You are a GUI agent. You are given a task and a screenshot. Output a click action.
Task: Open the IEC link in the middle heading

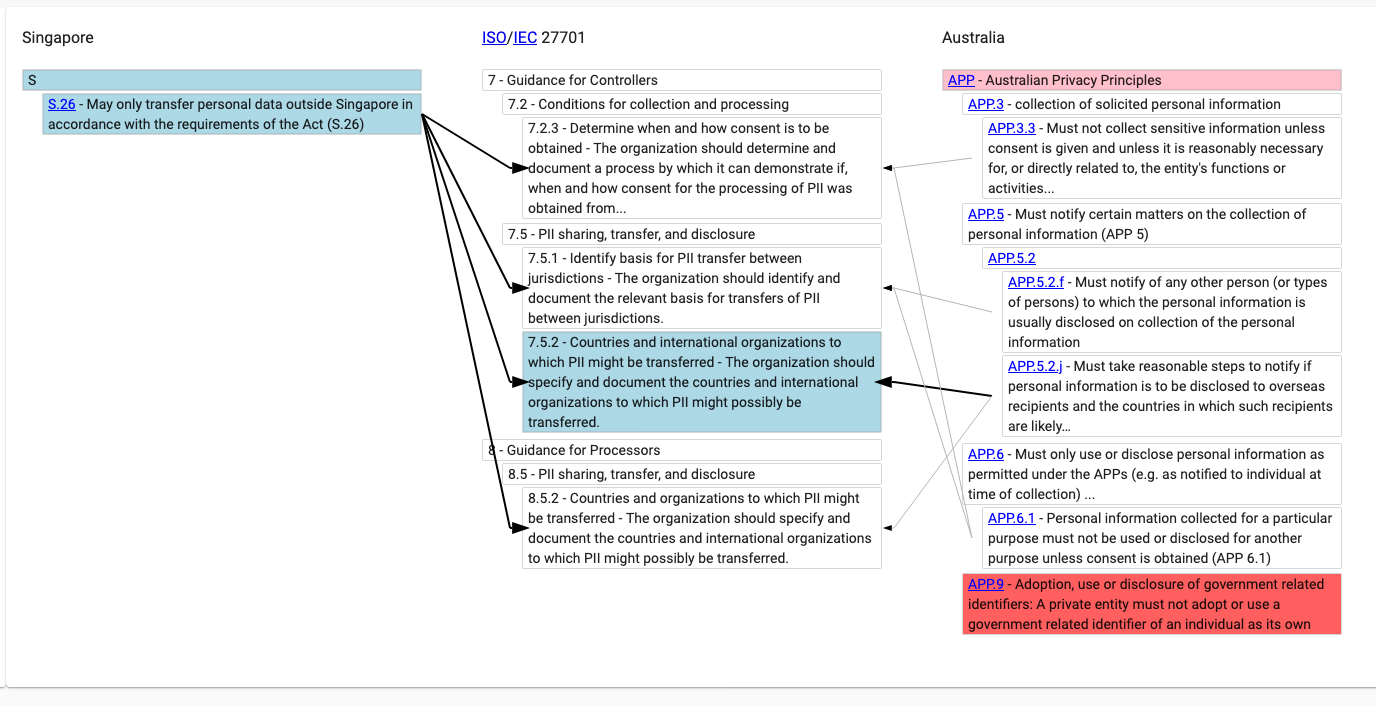525,38
